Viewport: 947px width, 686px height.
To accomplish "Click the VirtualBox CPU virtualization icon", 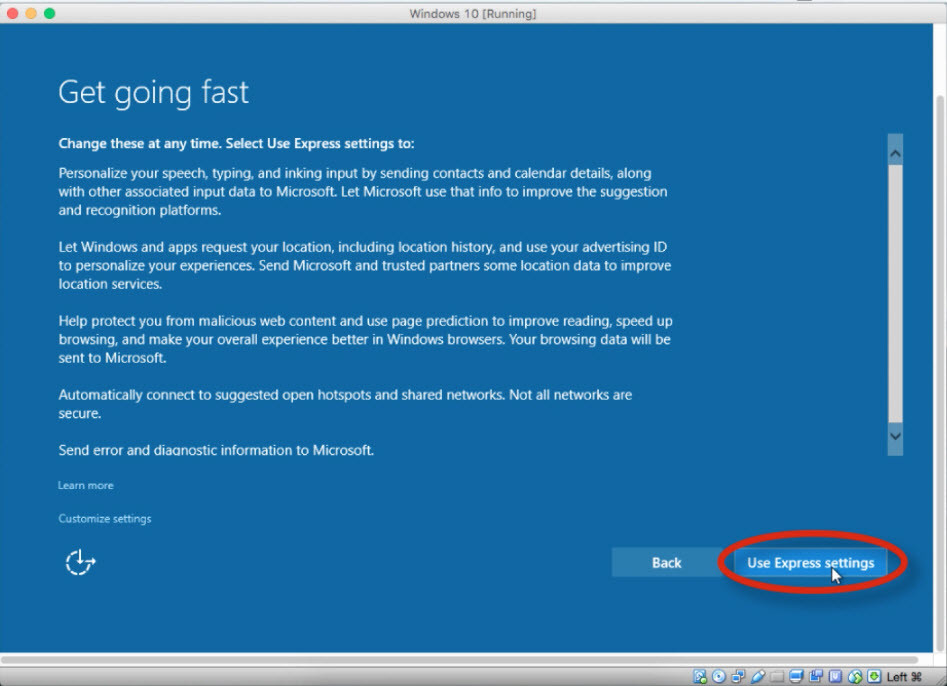I will click(x=835, y=676).
